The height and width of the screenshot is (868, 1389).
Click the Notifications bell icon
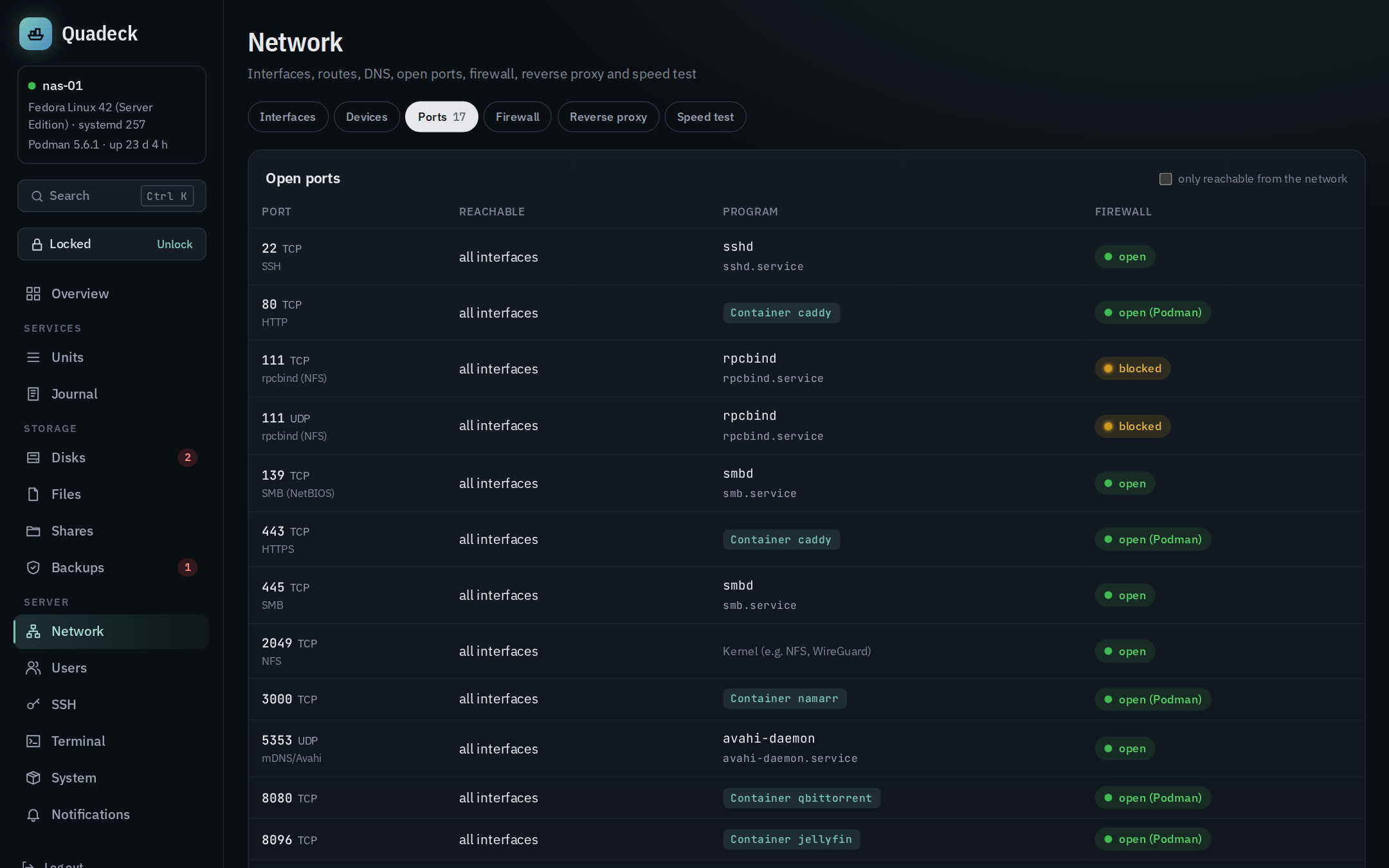[33, 815]
